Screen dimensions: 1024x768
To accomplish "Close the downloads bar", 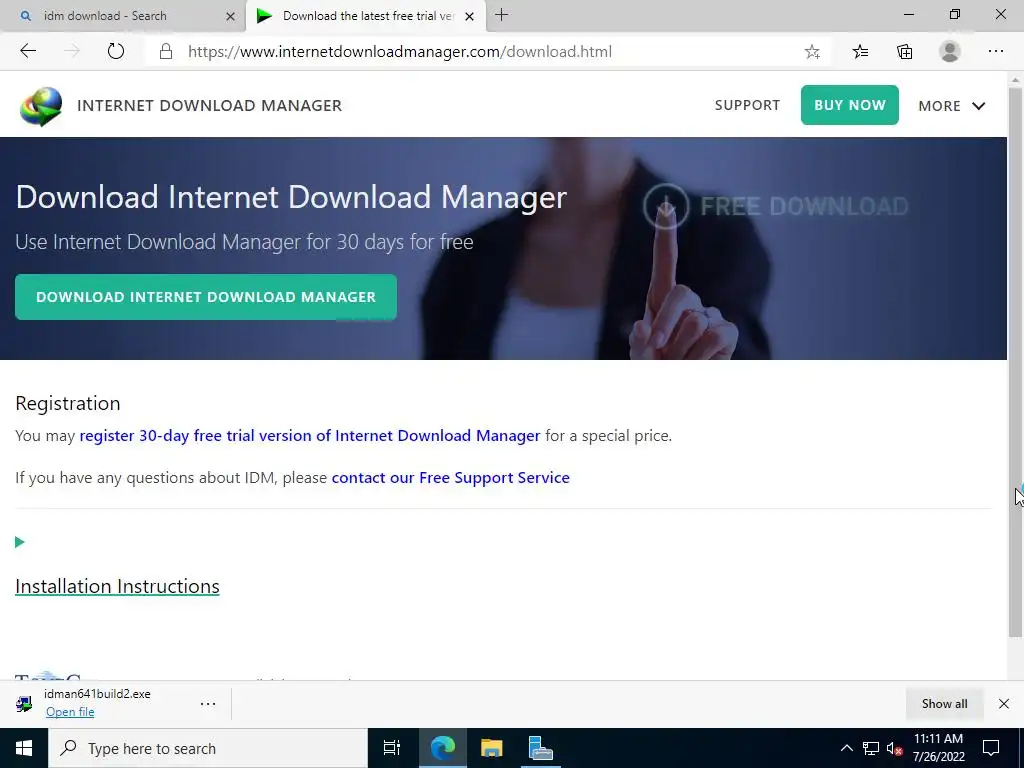I will [x=1004, y=703].
